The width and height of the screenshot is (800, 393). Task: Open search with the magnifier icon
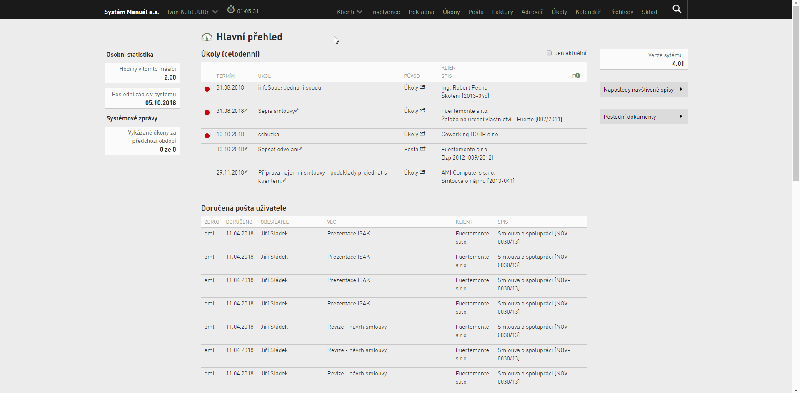click(677, 9)
